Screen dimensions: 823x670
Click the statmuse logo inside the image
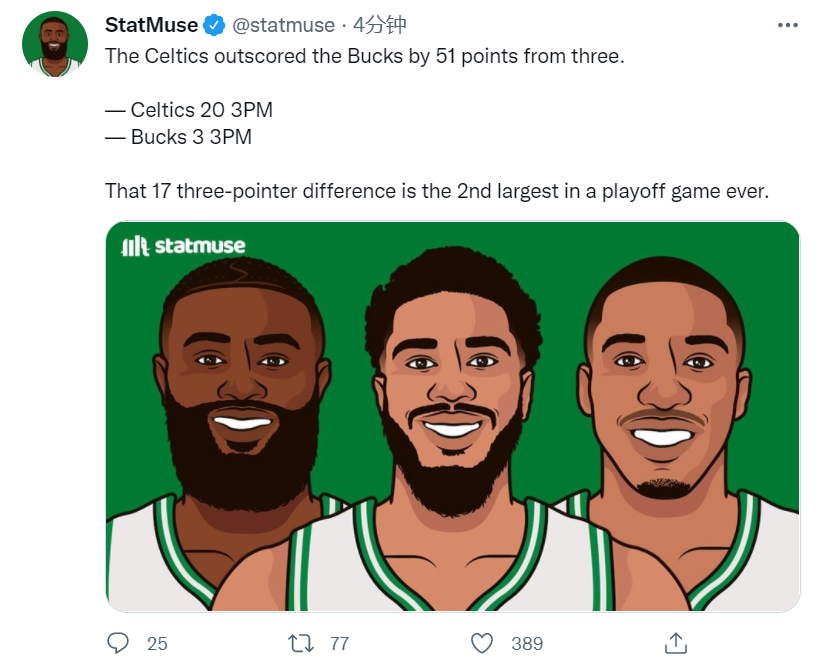click(x=183, y=246)
